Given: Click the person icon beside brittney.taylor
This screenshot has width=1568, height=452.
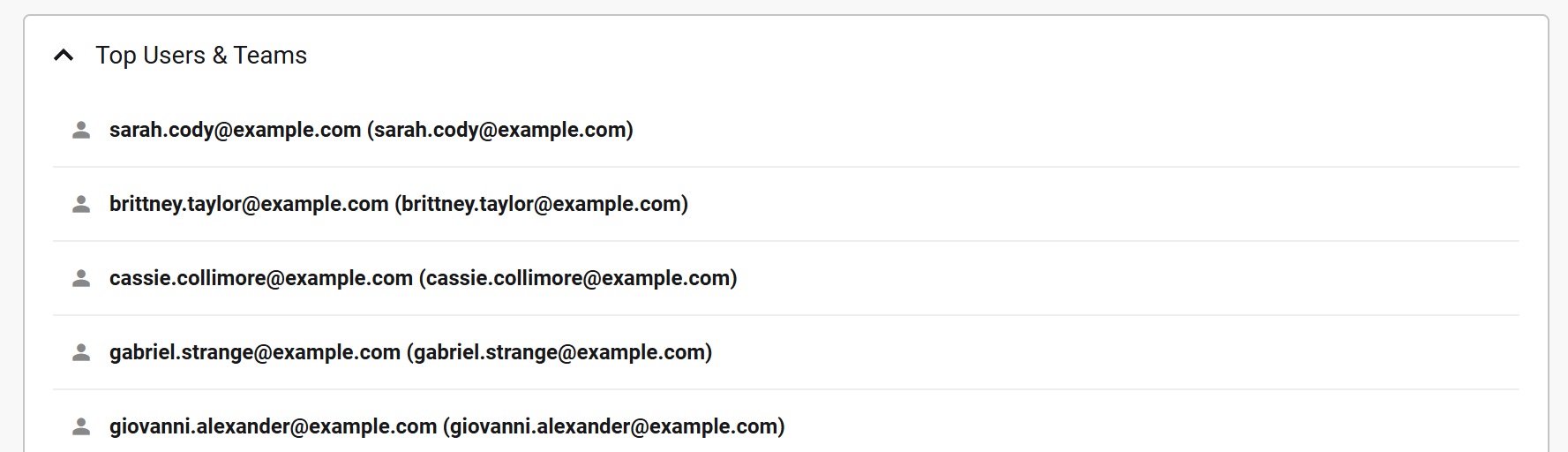Looking at the screenshot, I should [81, 205].
